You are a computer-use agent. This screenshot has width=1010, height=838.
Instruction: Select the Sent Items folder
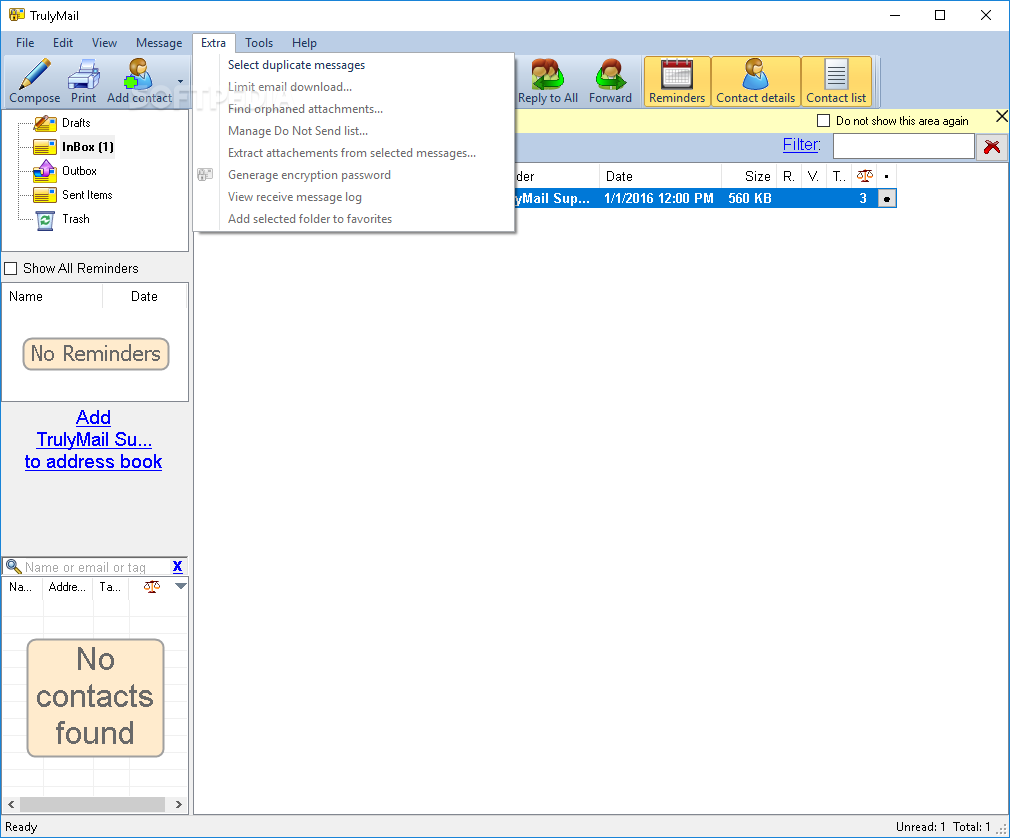[87, 195]
